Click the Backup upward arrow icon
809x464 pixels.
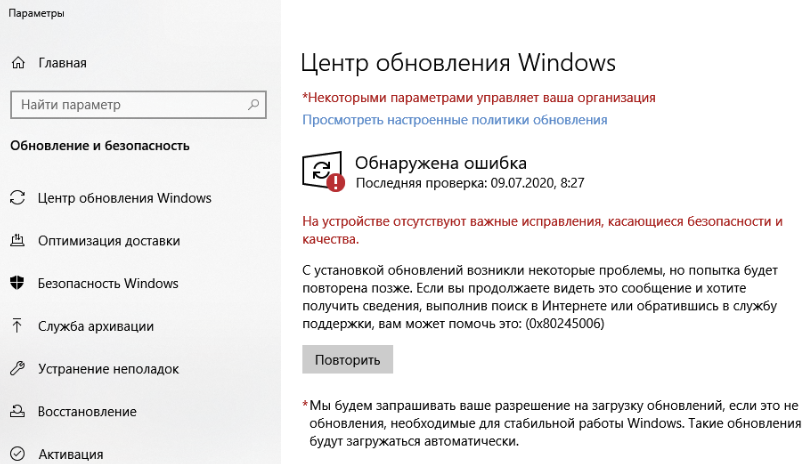click(x=17, y=326)
